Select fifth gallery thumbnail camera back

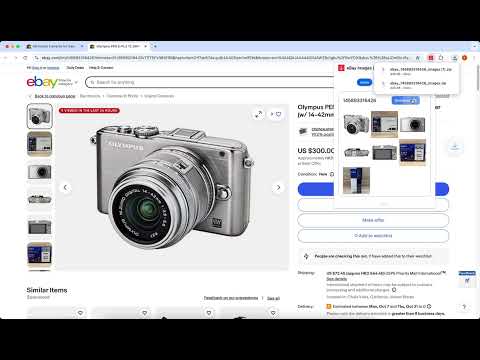40,227
